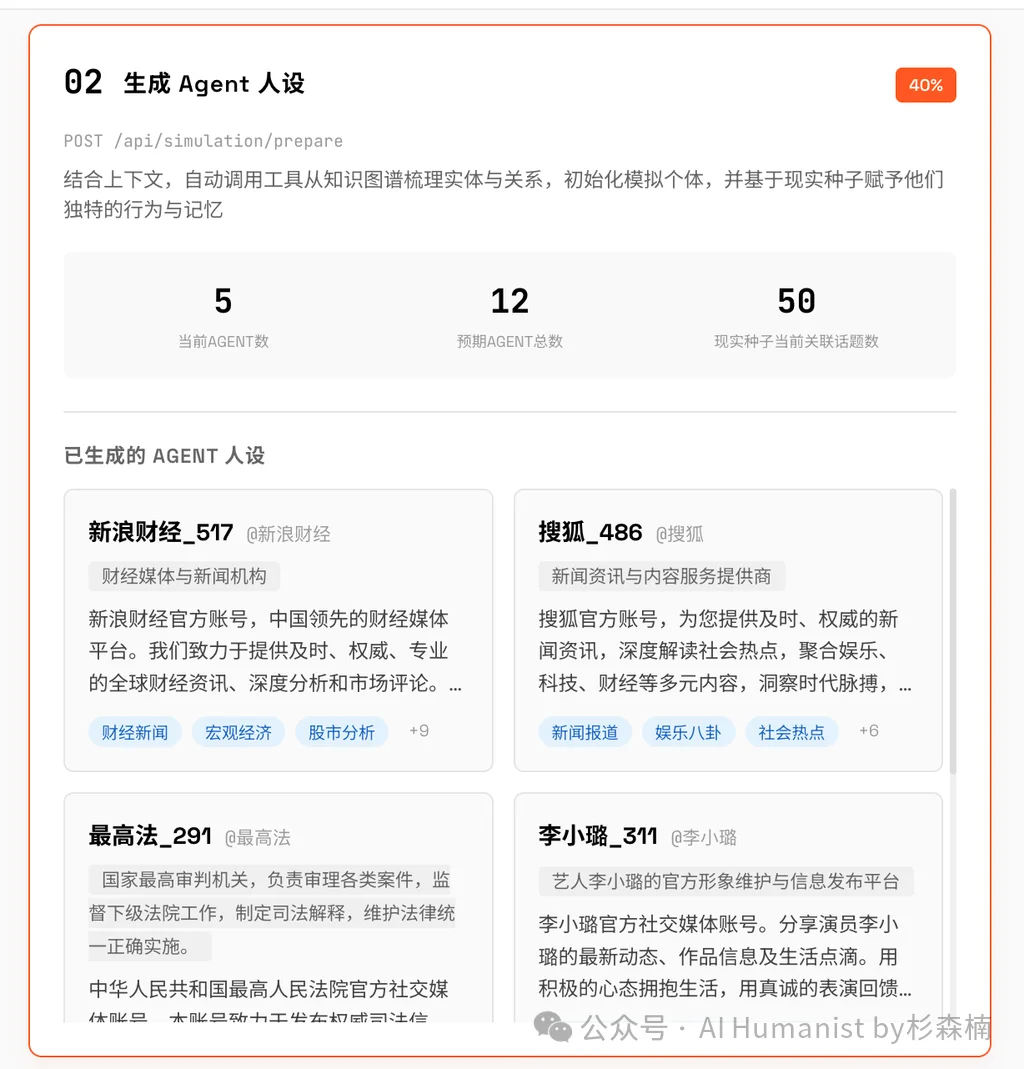Click the @李小璐 username handle
The height and width of the screenshot is (1069, 1024).
coord(703,838)
